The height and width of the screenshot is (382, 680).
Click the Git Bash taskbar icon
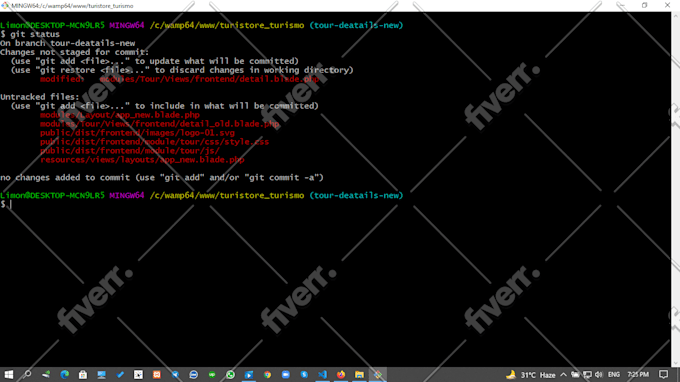[378, 374]
